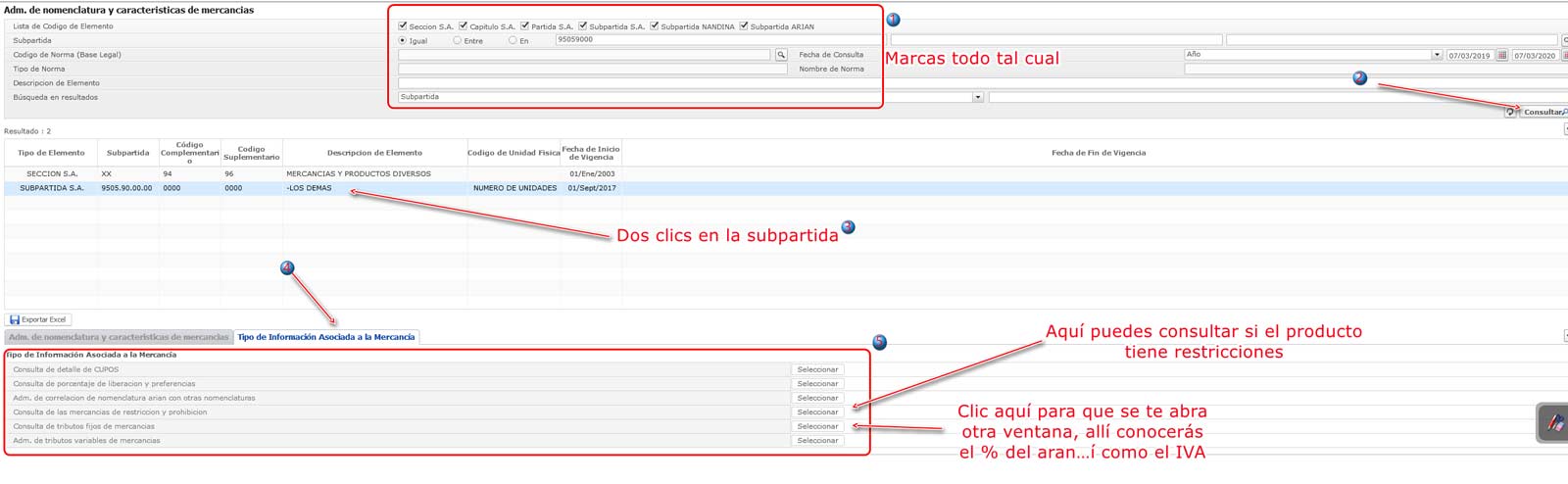
Task: Select the Entre radio button
Action: pyautogui.click(x=457, y=40)
